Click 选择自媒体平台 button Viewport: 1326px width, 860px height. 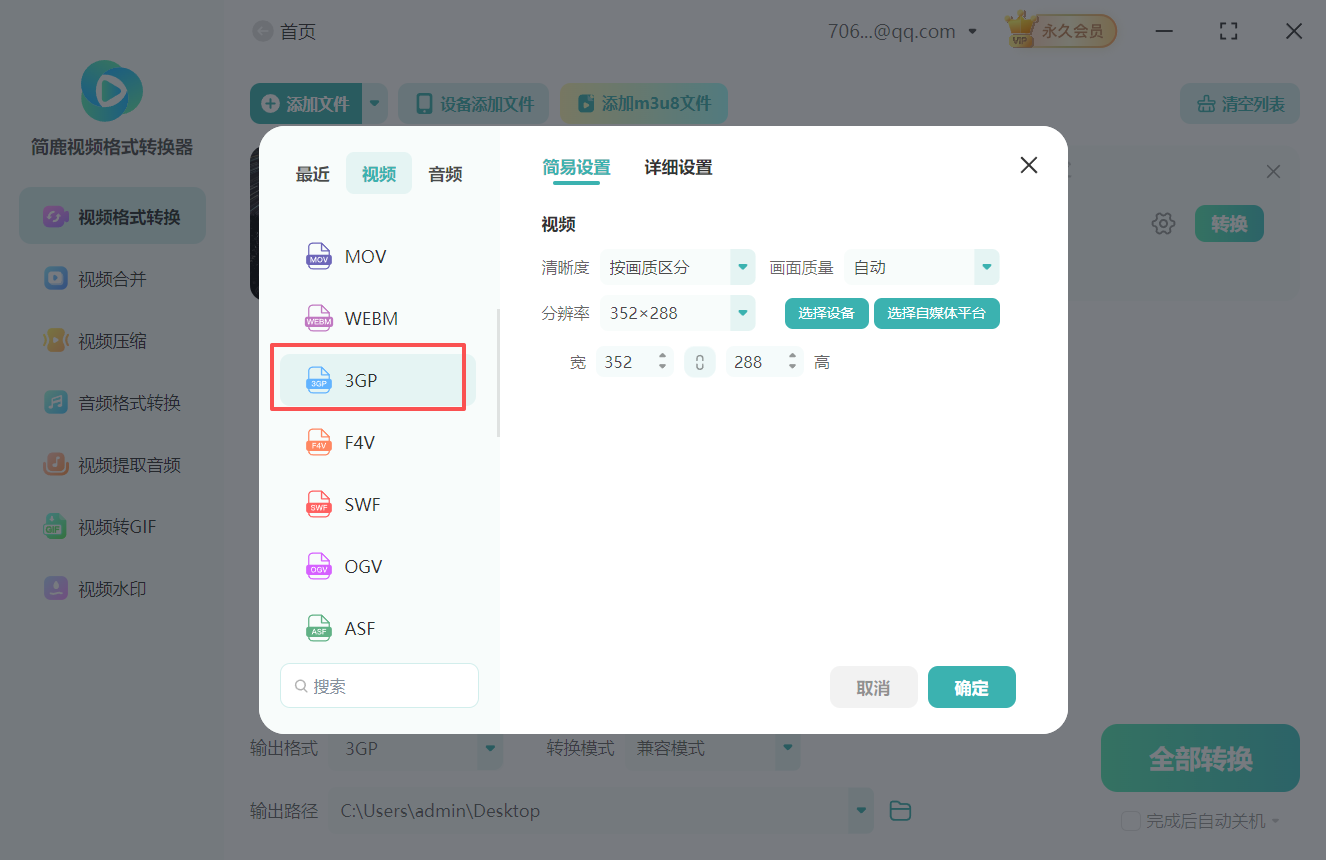point(936,313)
